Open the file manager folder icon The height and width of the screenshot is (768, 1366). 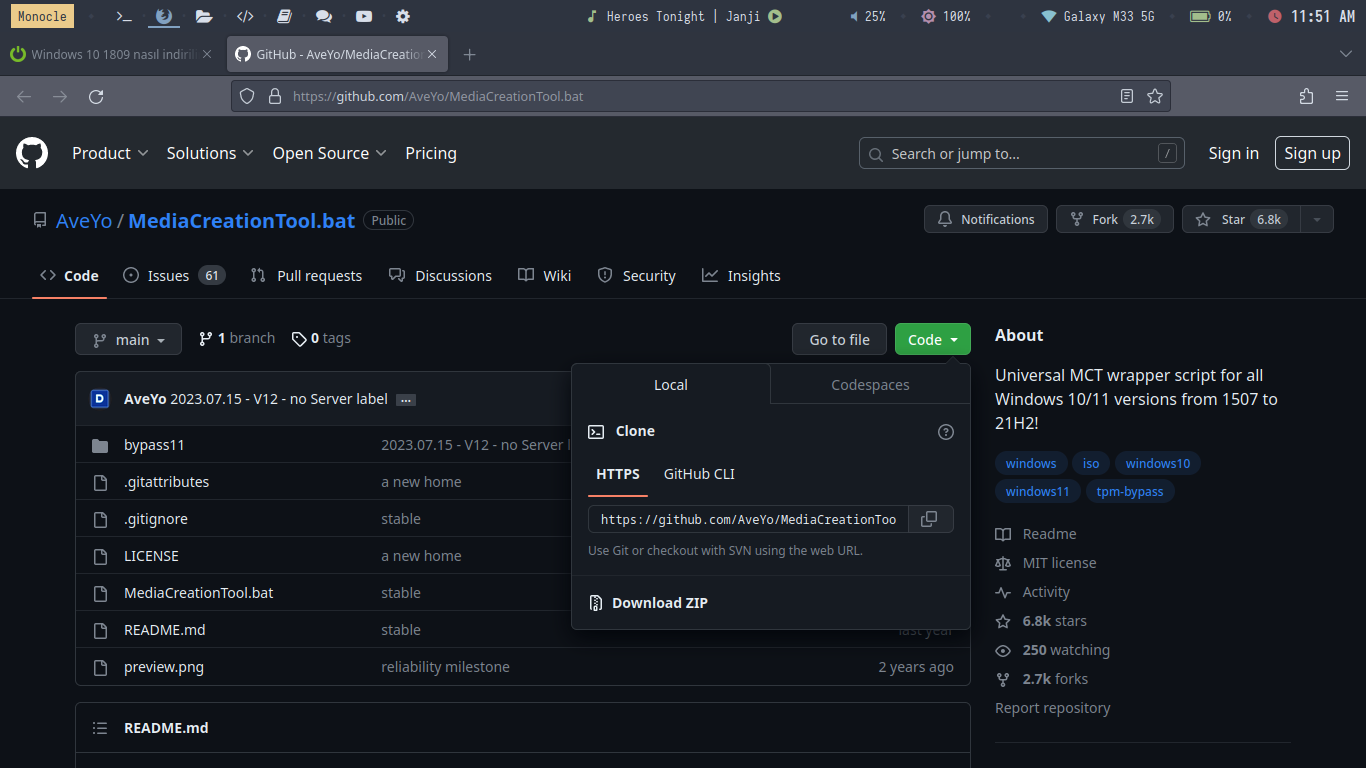[204, 16]
